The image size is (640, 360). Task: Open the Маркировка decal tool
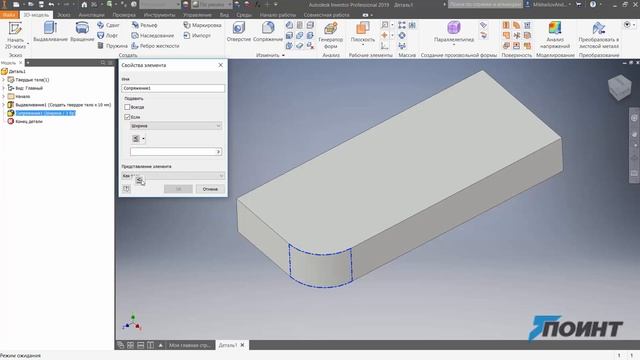pyautogui.click(x=202, y=25)
